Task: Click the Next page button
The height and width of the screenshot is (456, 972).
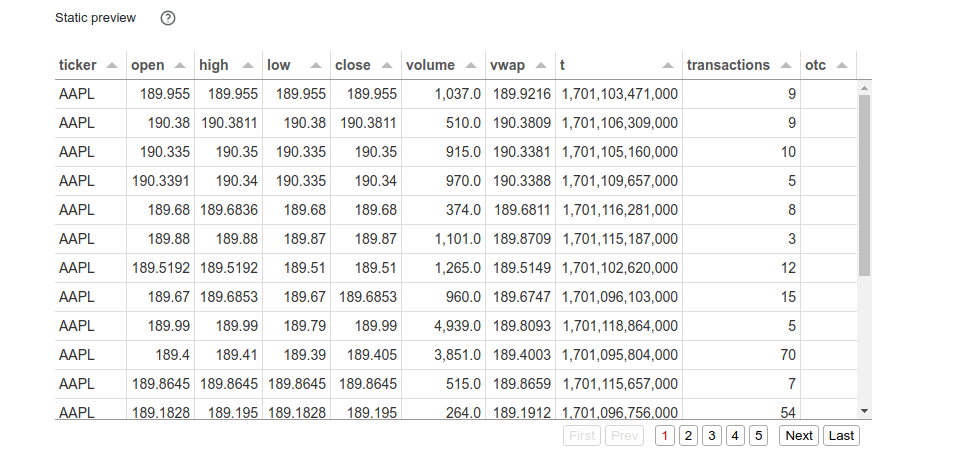Action: coord(799,435)
